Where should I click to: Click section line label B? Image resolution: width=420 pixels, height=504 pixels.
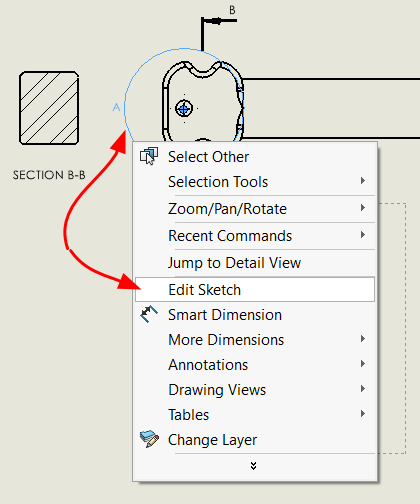[x=232, y=10]
